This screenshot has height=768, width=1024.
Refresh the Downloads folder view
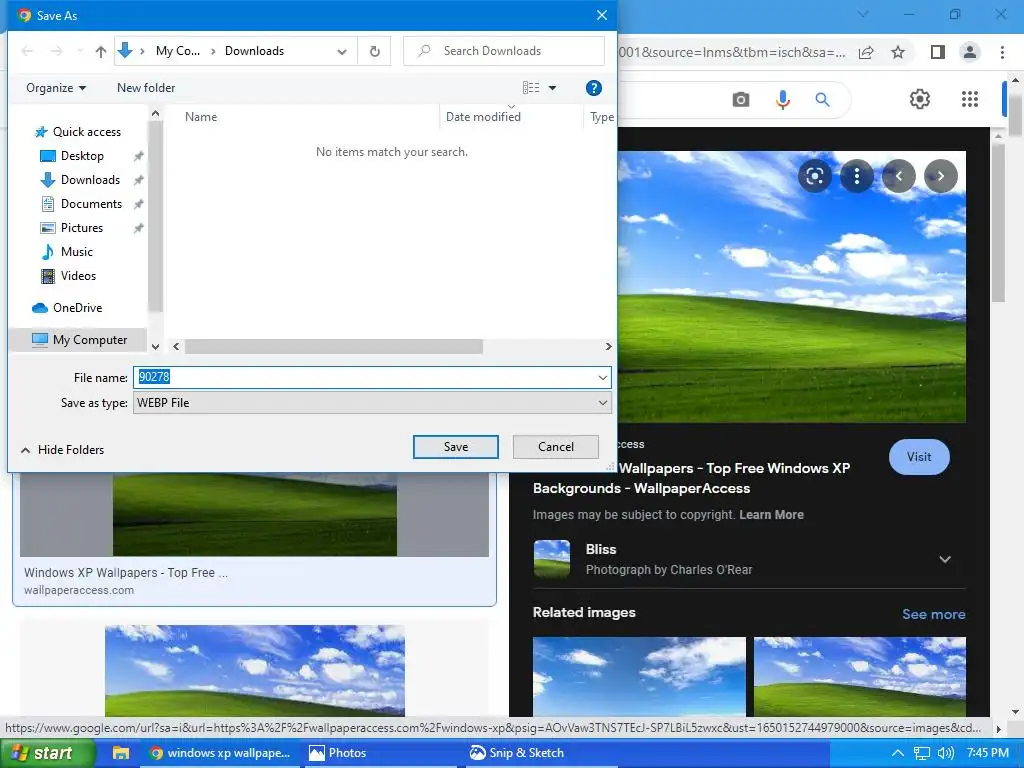pyautogui.click(x=375, y=51)
